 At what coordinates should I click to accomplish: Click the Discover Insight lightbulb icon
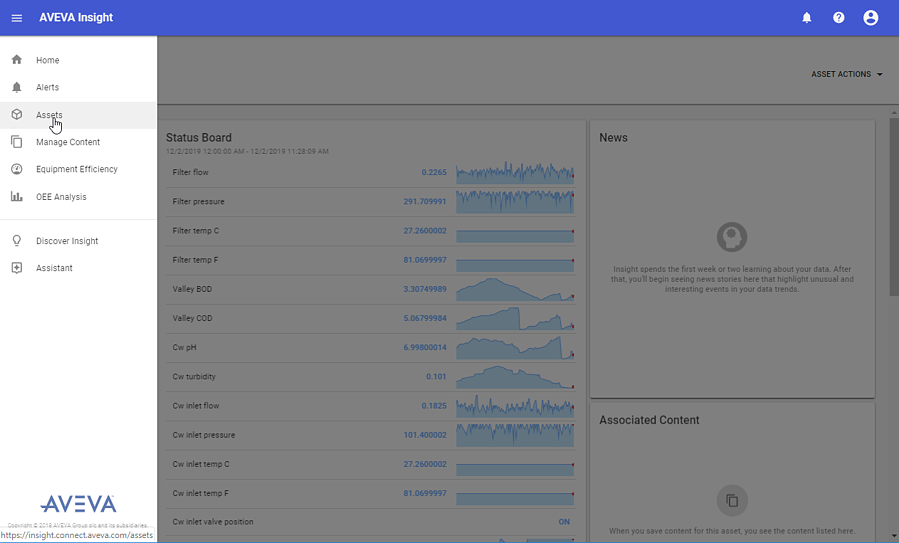[x=17, y=241]
